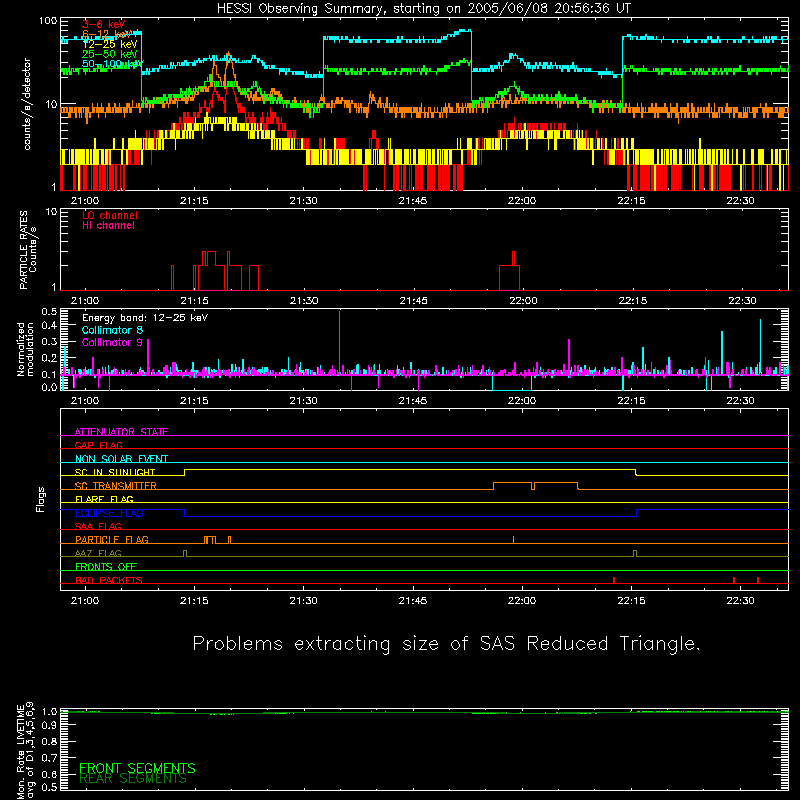Click the SC IN SUNLIGHT flag label

pos(115,472)
